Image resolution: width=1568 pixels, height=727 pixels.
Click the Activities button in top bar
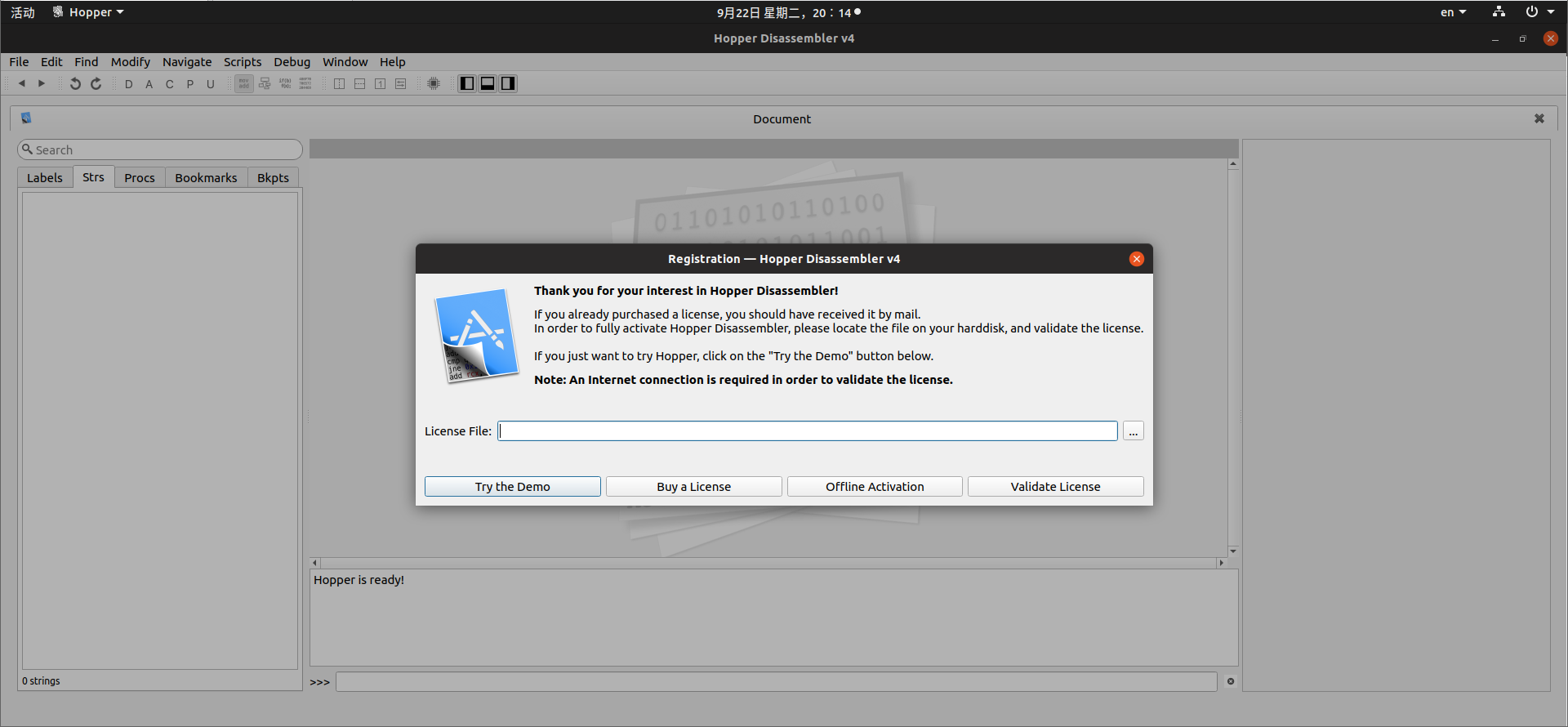pyautogui.click(x=23, y=12)
